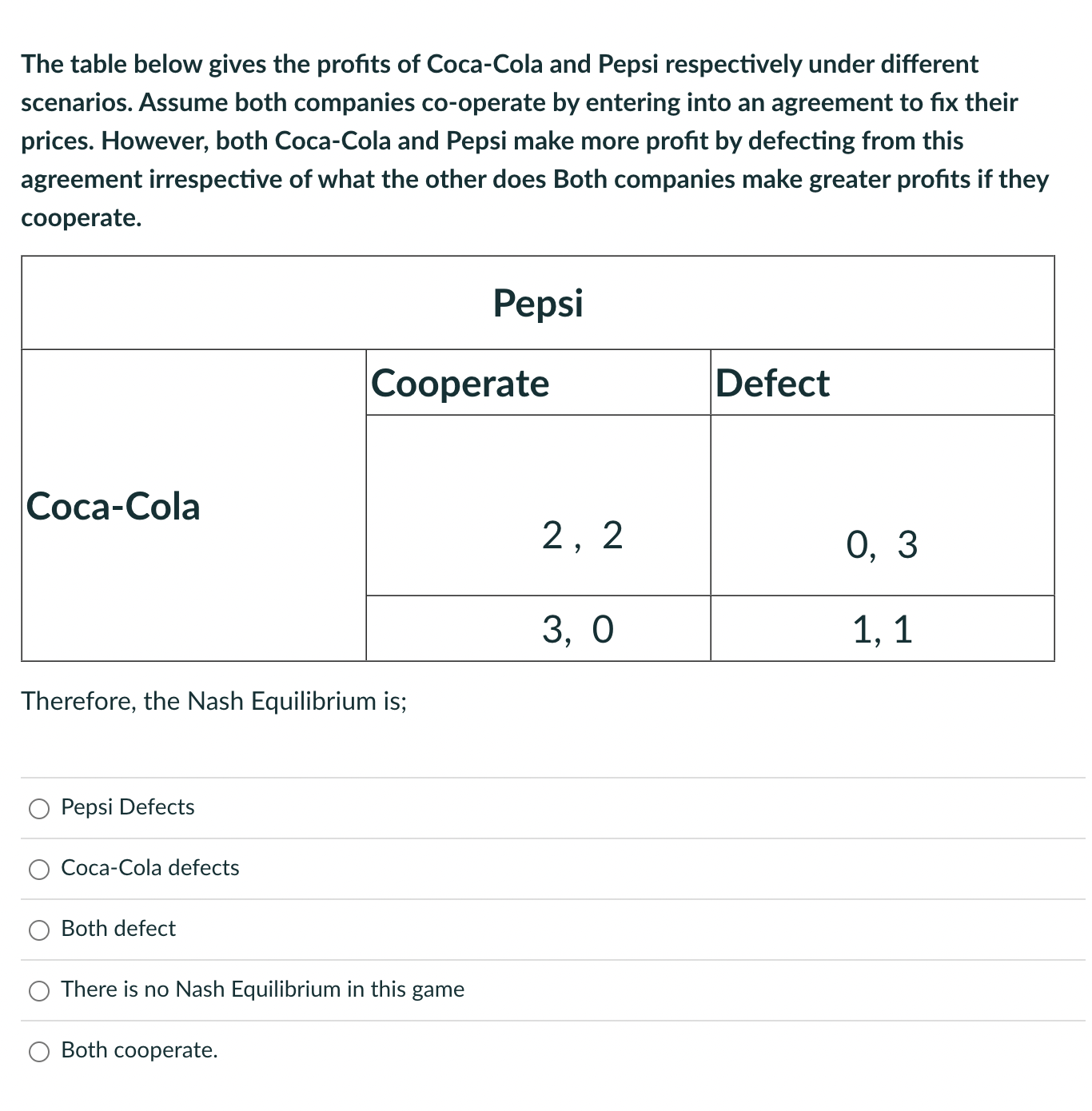Click the 'Coca-Cola defects' answer text label
Image resolution: width=1092 pixels, height=1111 pixels.
pos(149,869)
